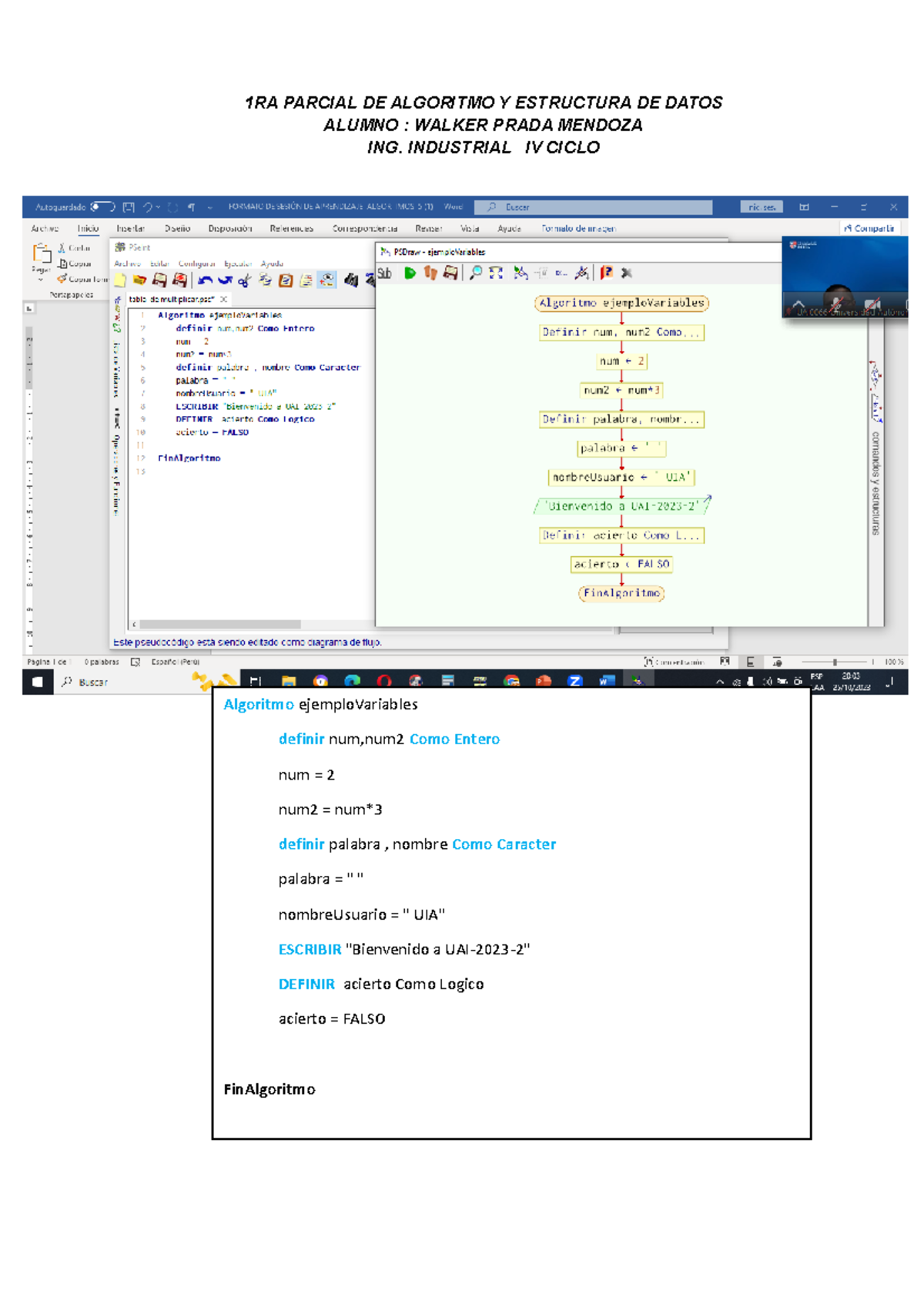
Task: Toggle the camera in video call overlay
Action: (872, 304)
